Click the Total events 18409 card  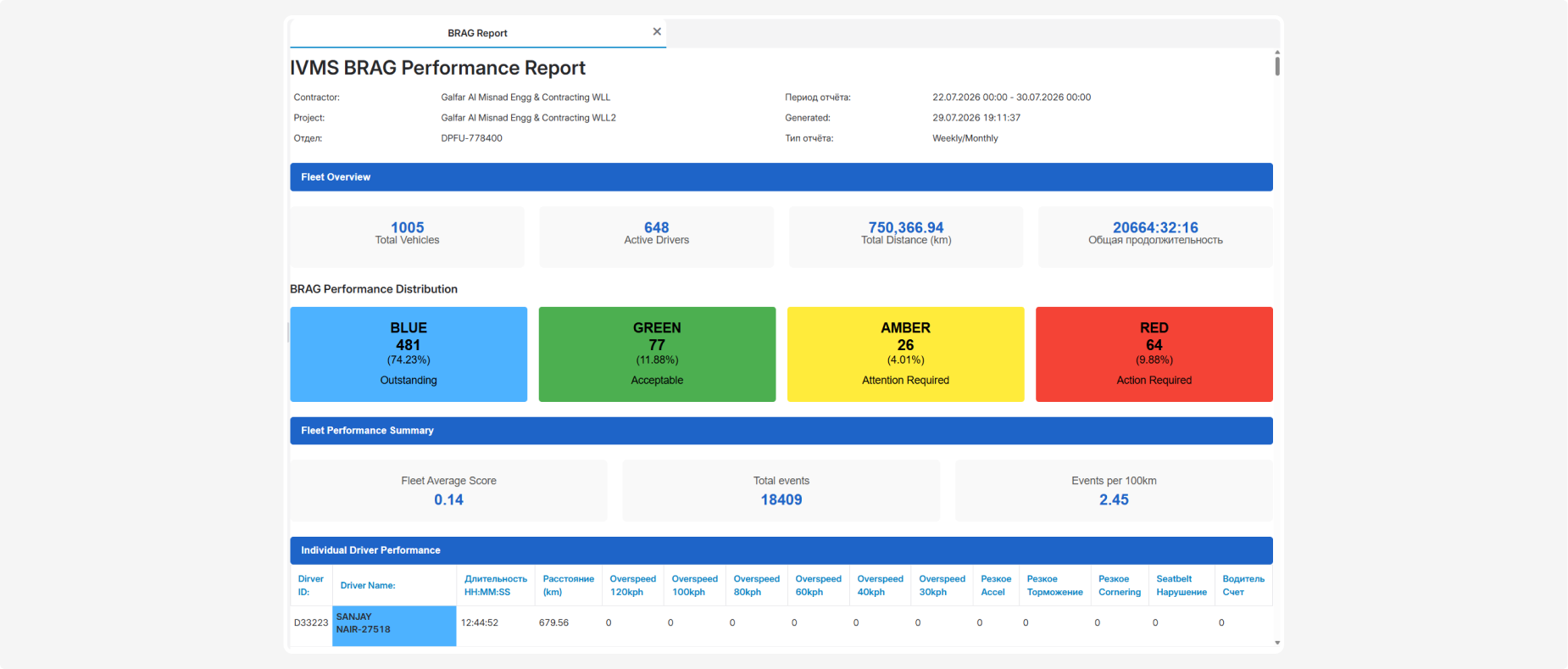tap(781, 490)
